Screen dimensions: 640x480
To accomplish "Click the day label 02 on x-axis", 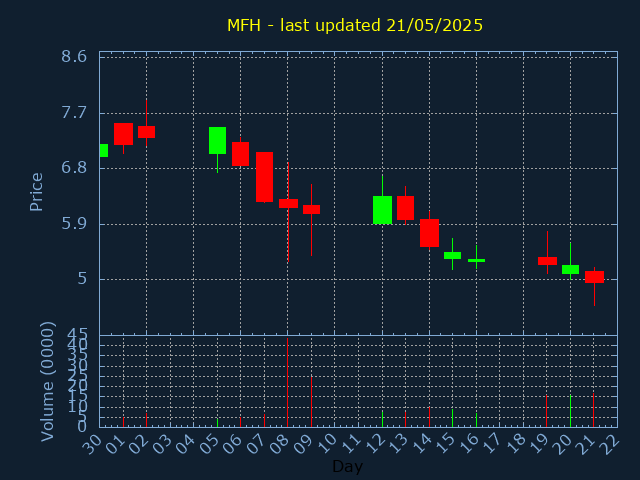I will 139,444.
